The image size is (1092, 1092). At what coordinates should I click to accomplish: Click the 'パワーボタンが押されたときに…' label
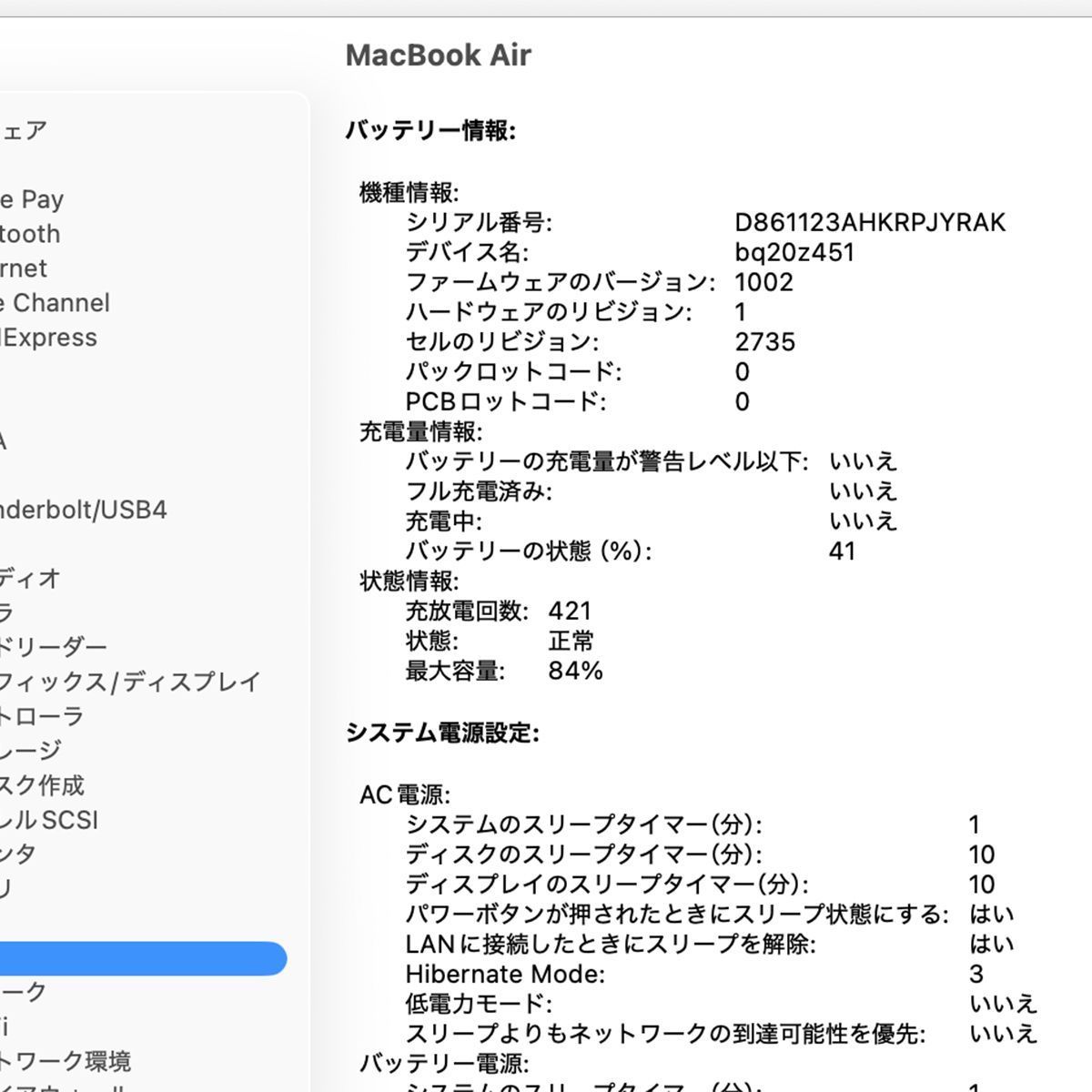pyautogui.click(x=677, y=915)
